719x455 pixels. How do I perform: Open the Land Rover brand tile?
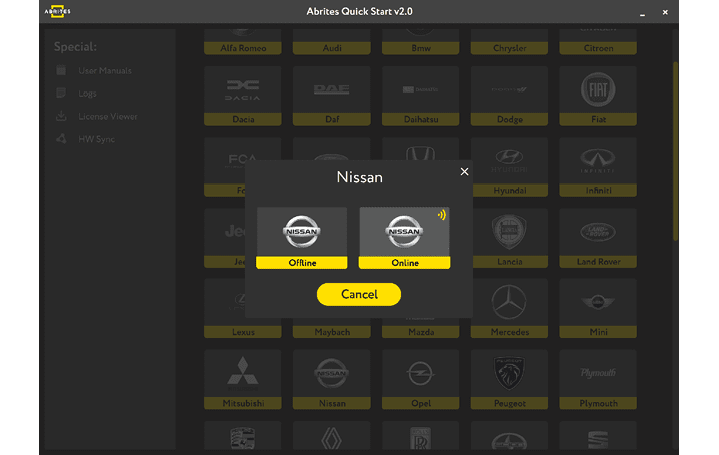point(598,237)
